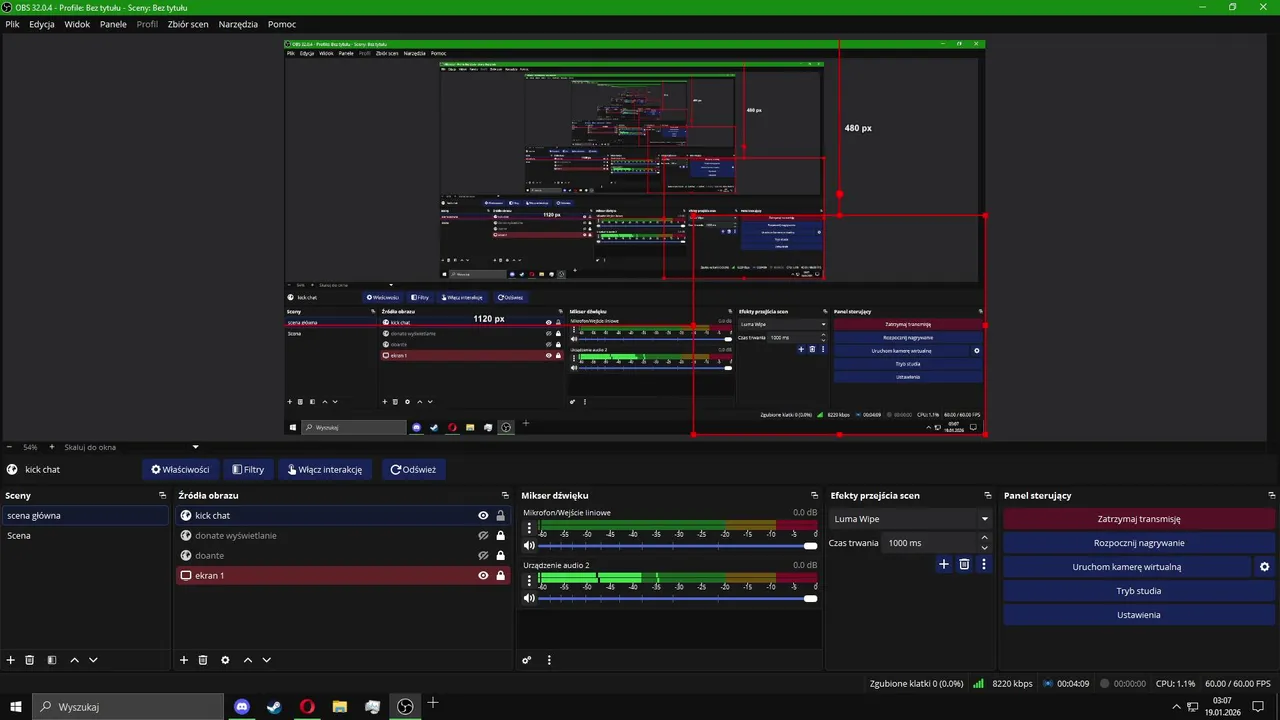Image resolution: width=1280 pixels, height=720 pixels.
Task: Move source up in Źródła obrazu toolbar
Action: click(248, 660)
